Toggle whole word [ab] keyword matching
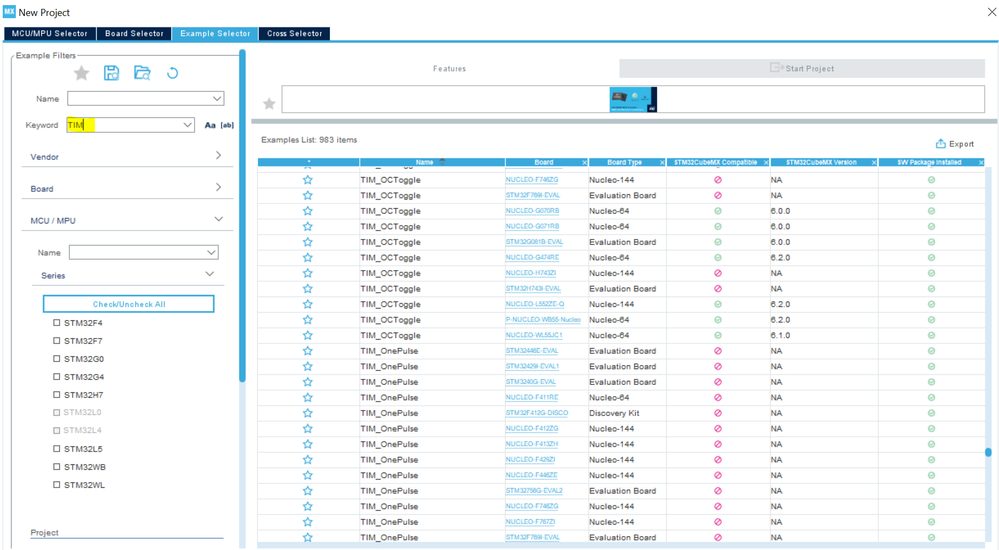Viewport: 999px width, 550px height. (x=227, y=126)
